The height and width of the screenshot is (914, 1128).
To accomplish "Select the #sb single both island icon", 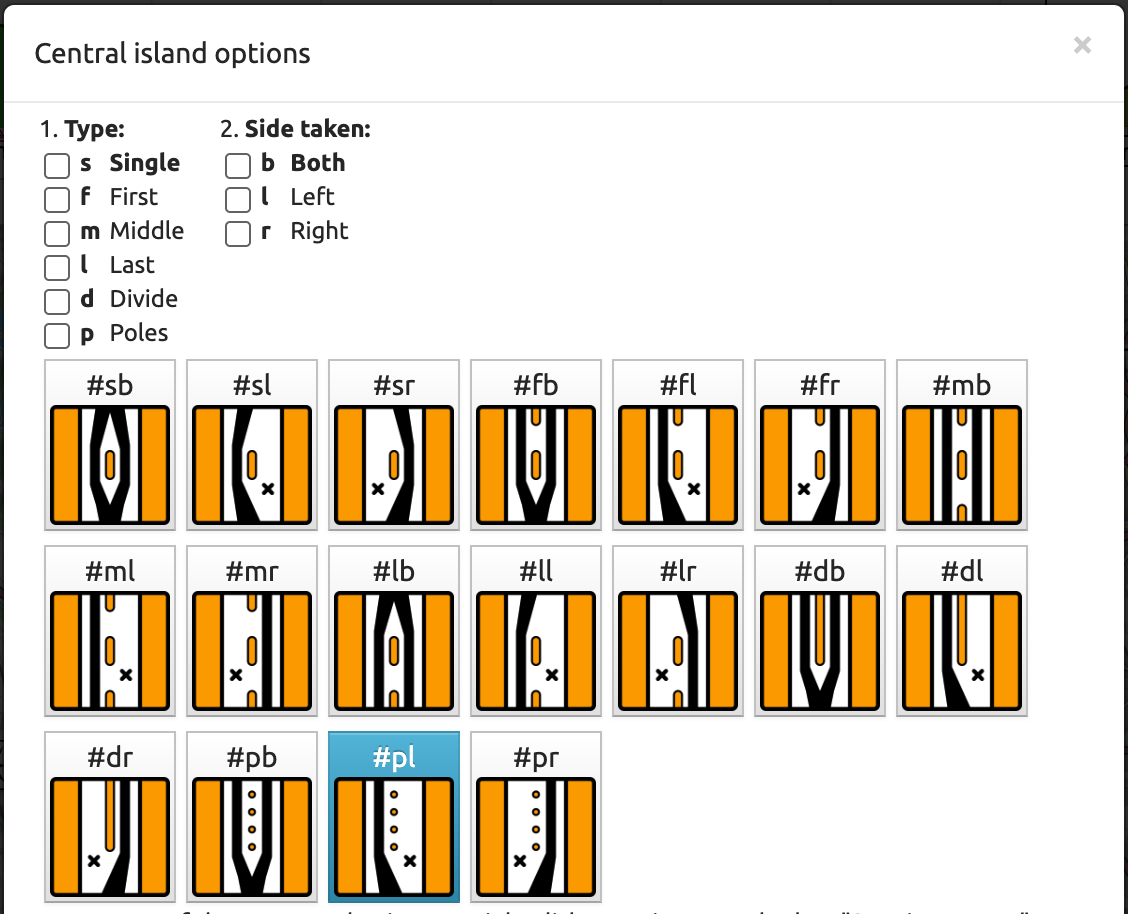I will (110, 445).
